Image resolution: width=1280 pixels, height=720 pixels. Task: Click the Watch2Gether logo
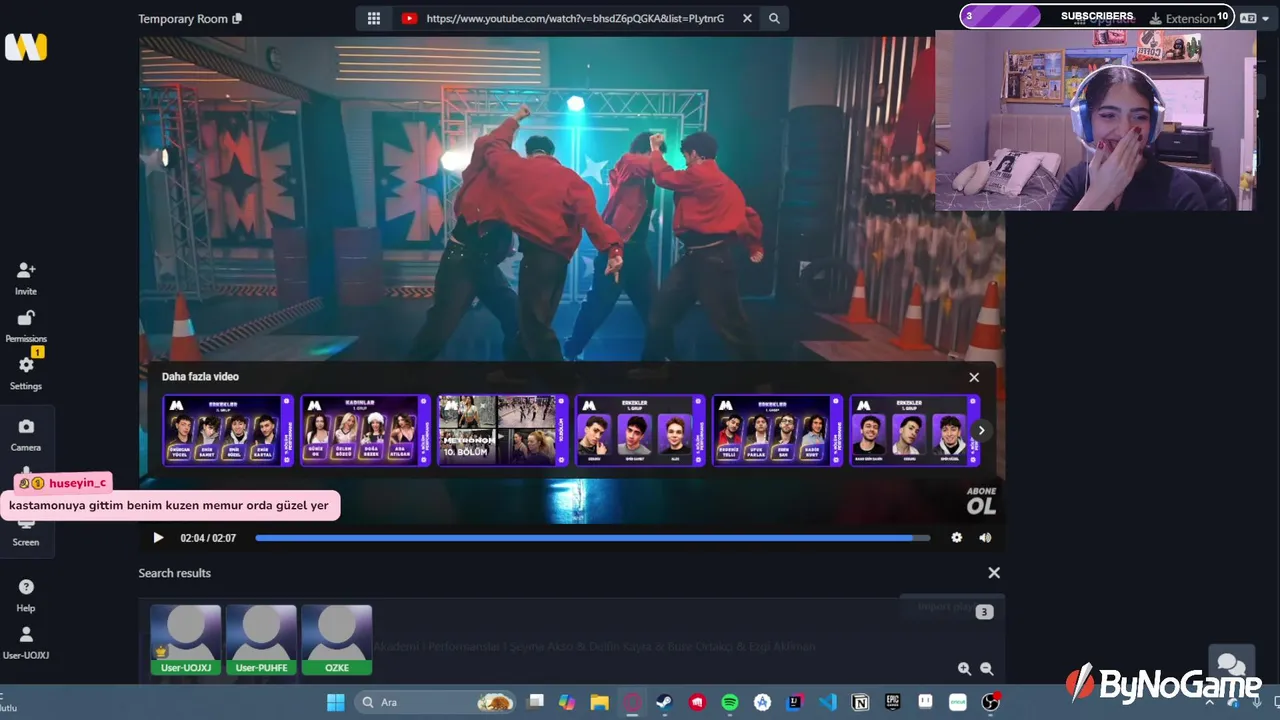pyautogui.click(x=26, y=47)
